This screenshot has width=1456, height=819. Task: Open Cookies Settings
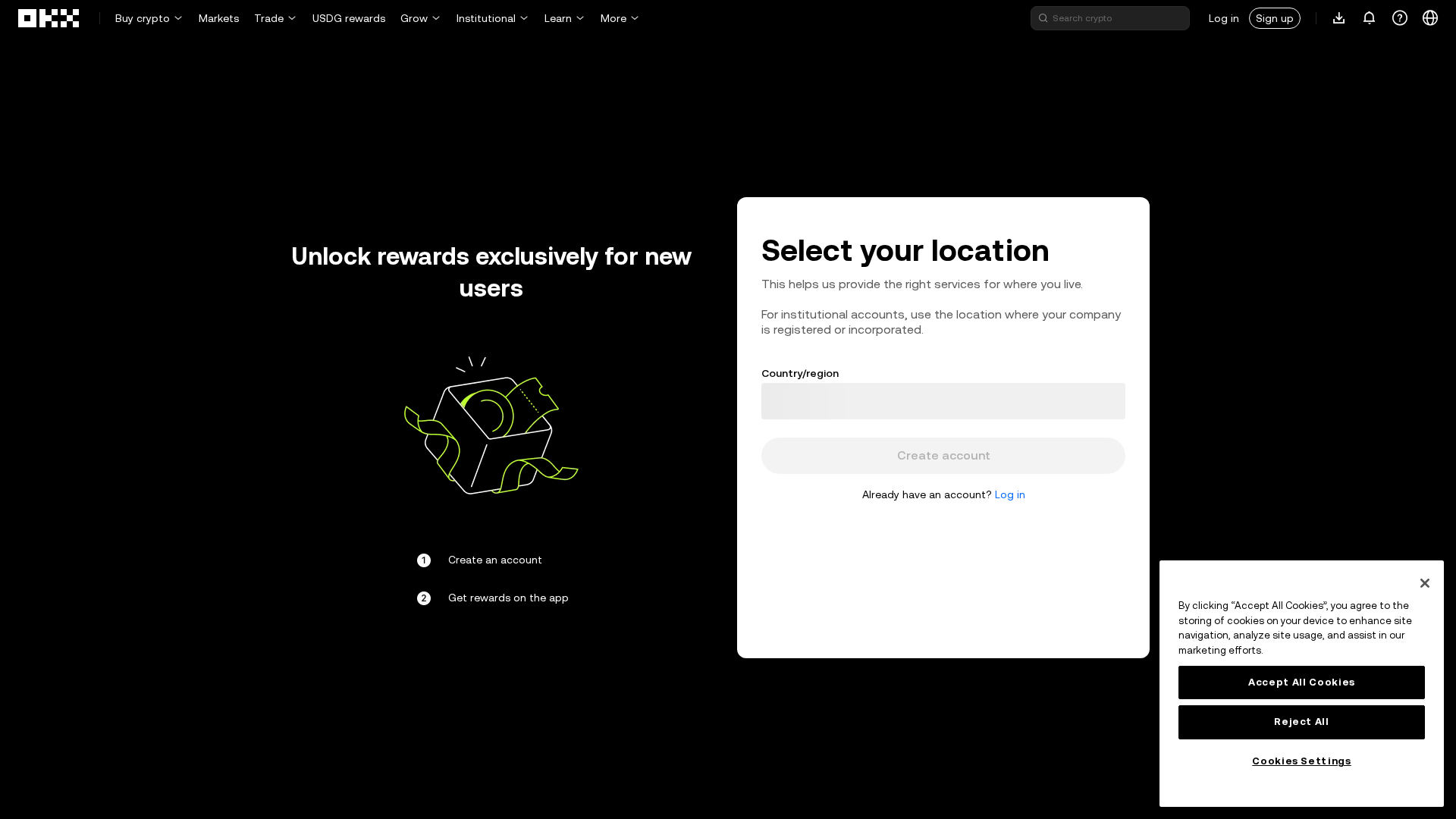click(1301, 761)
